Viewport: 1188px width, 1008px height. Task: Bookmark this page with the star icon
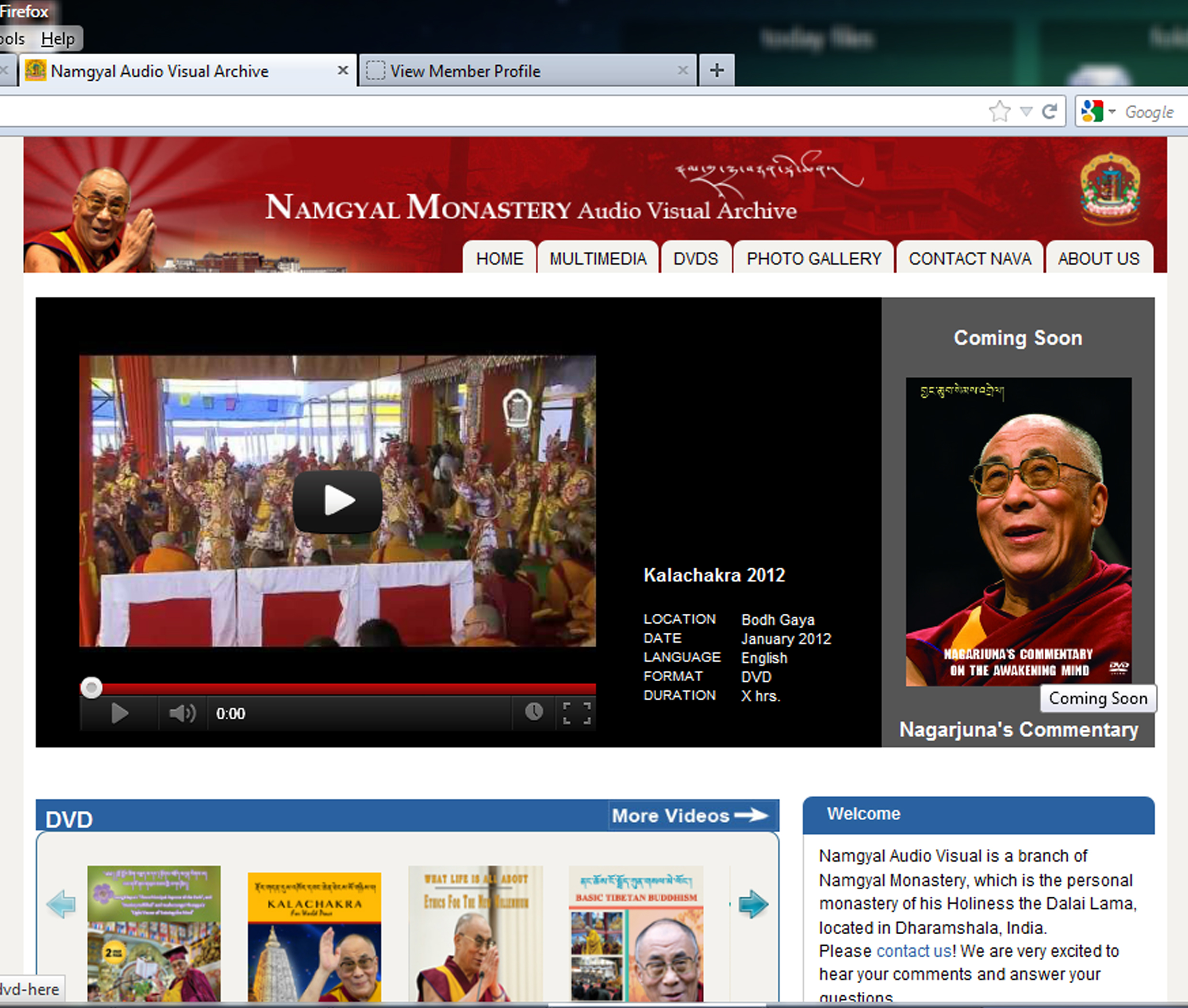999,112
